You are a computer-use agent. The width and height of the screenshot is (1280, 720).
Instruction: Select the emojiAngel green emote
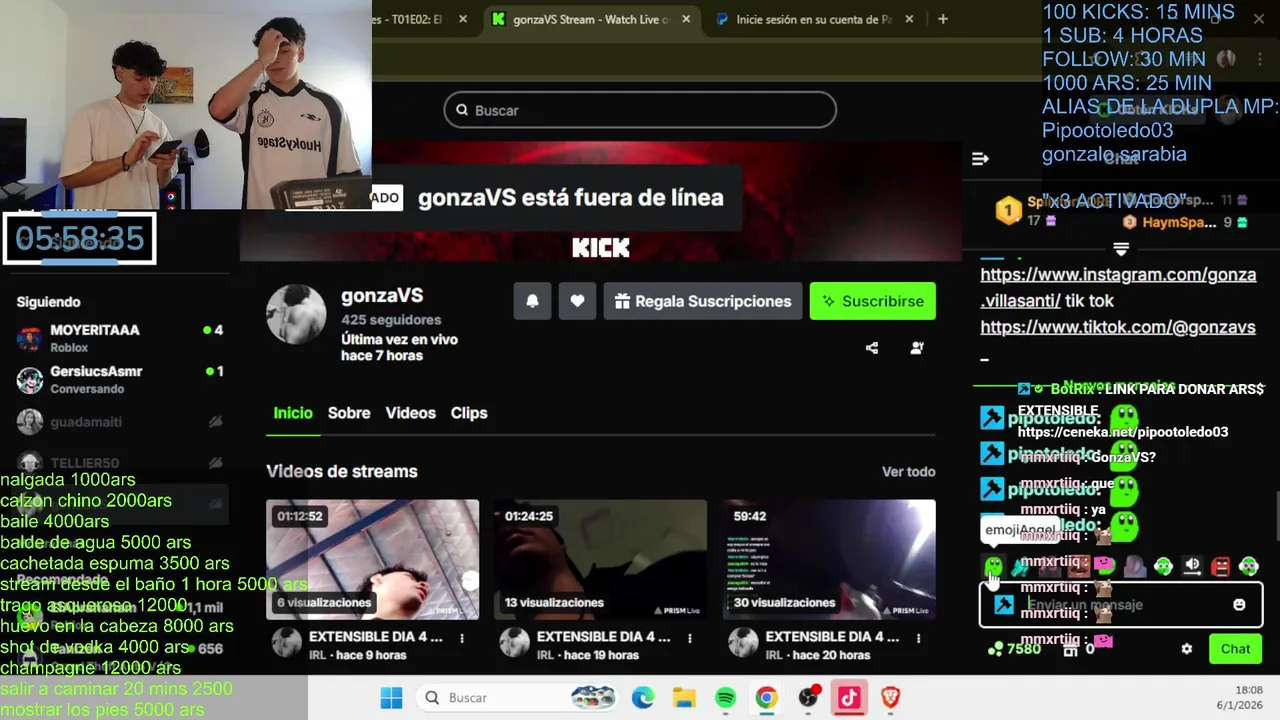[x=993, y=567]
